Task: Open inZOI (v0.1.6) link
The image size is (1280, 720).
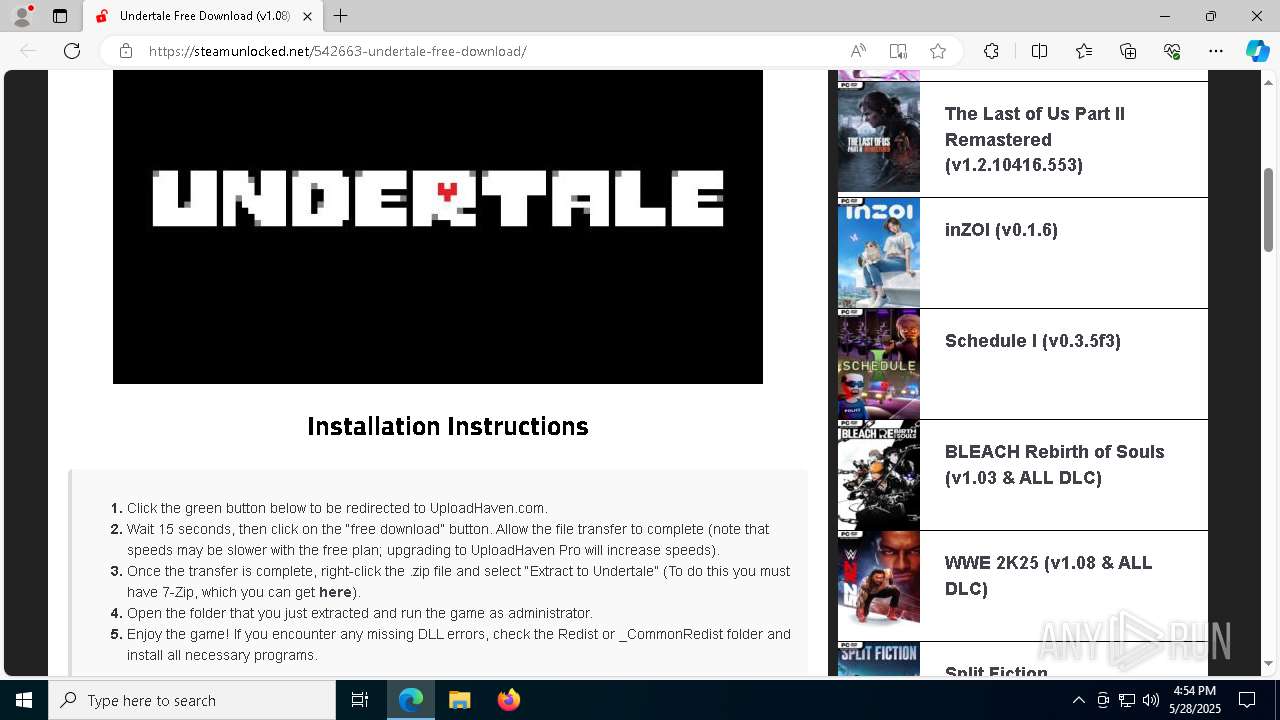Action: click(x=1001, y=230)
